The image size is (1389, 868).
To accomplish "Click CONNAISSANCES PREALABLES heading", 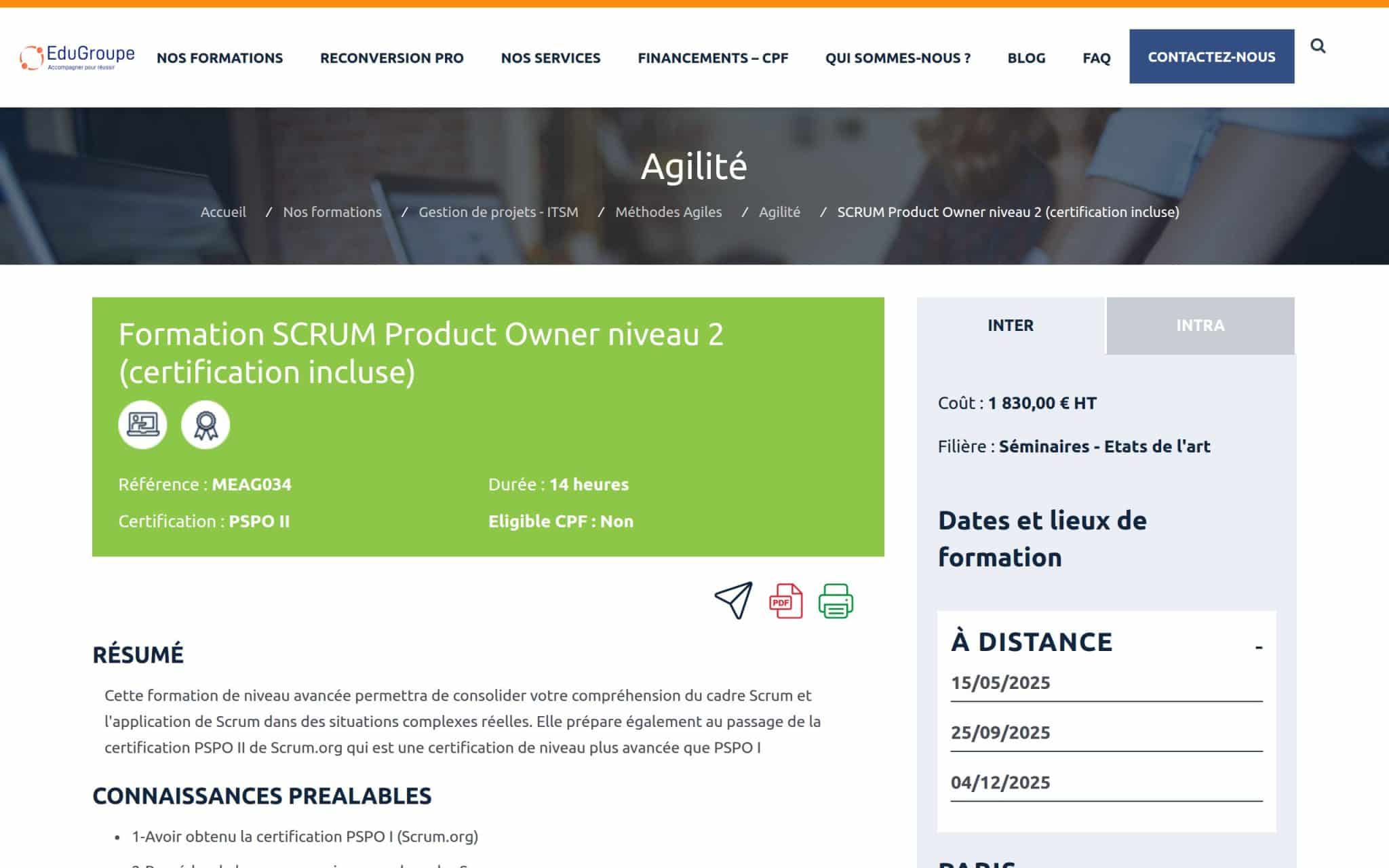I will pos(262,795).
